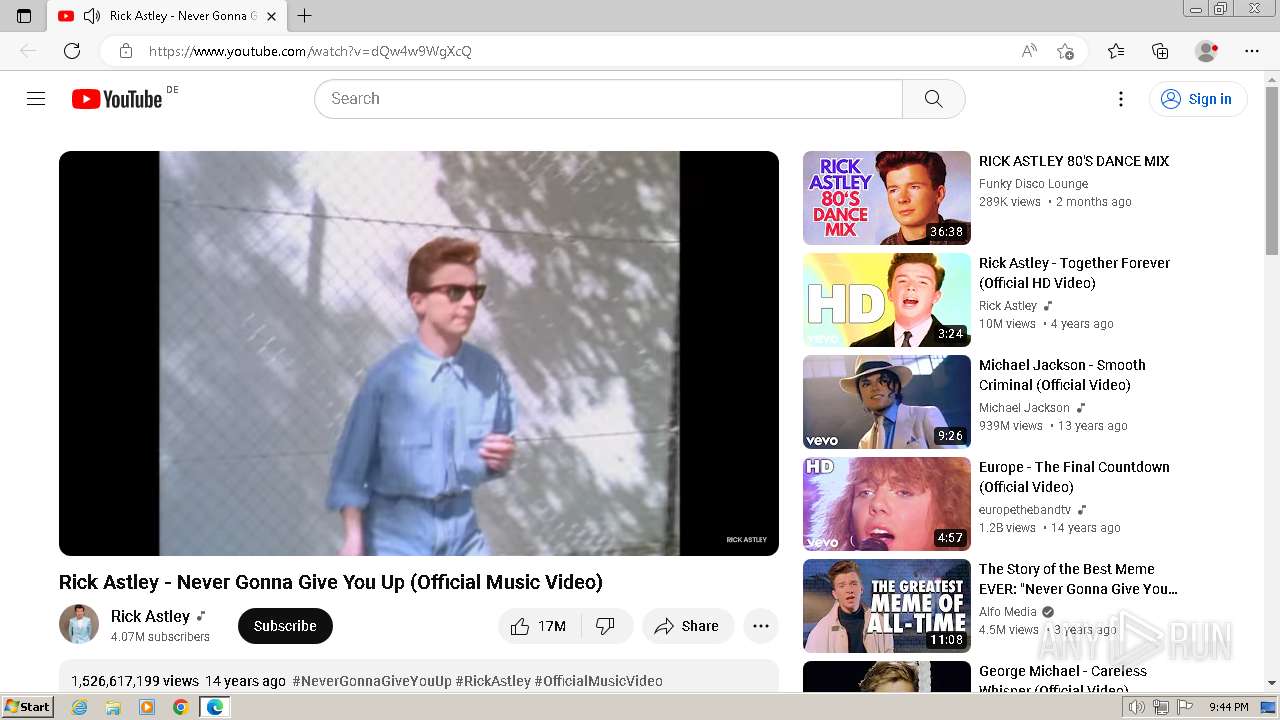The width and height of the screenshot is (1280, 720).
Task: Click the system tray volume icon
Action: coord(1137,707)
